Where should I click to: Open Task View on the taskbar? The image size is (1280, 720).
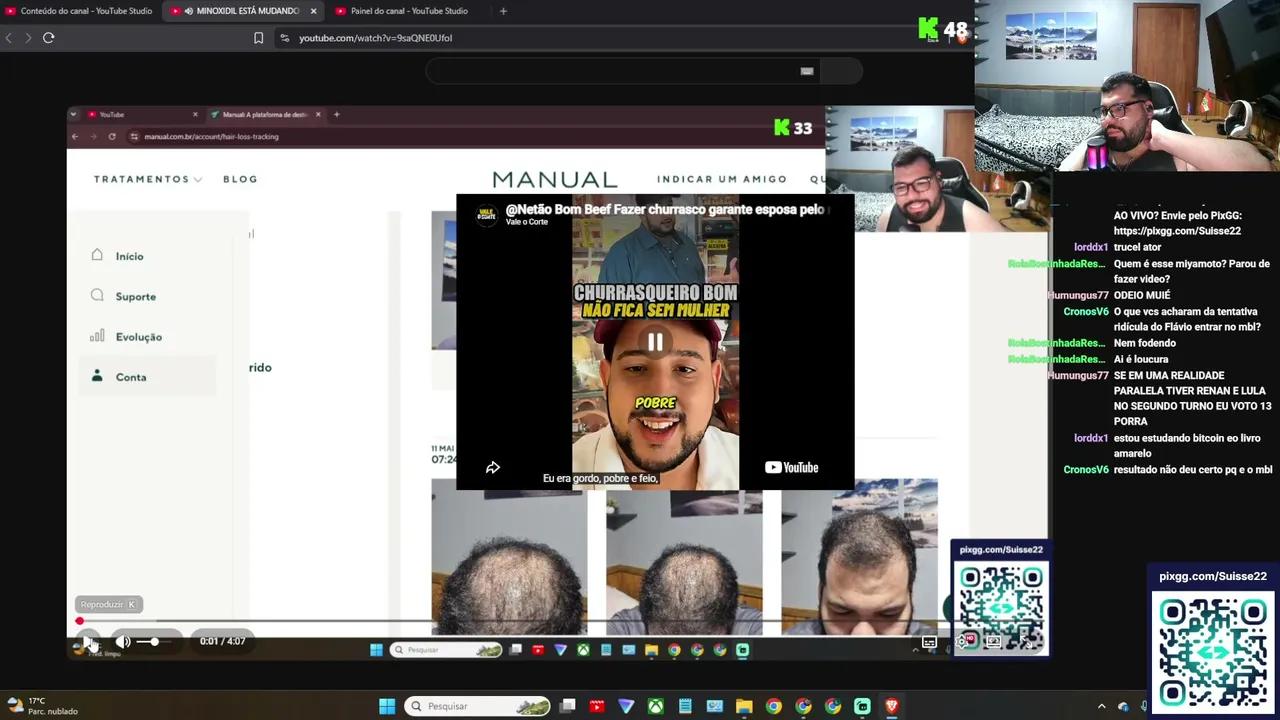click(x=568, y=707)
